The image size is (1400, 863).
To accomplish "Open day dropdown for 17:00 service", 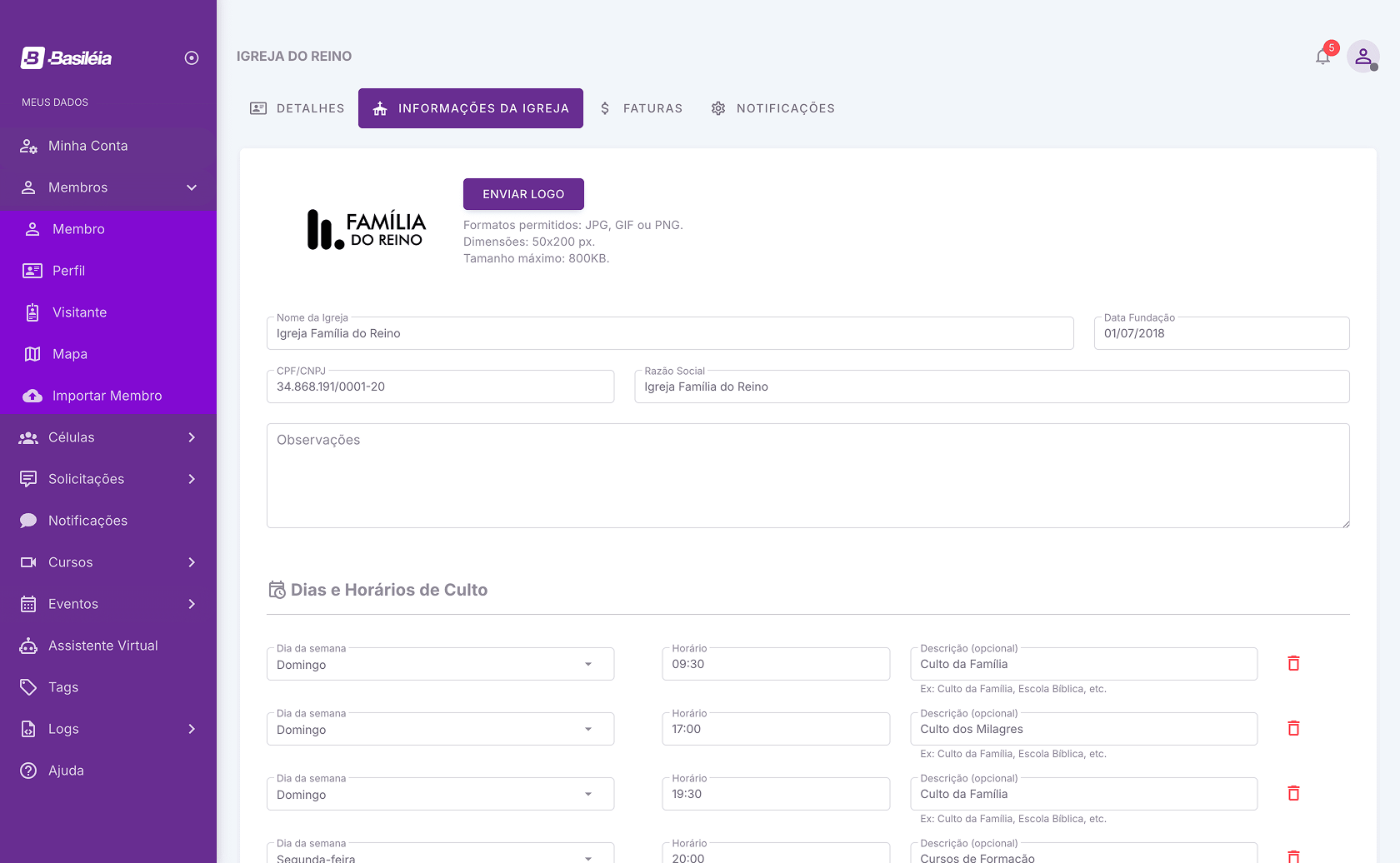I will tap(440, 730).
